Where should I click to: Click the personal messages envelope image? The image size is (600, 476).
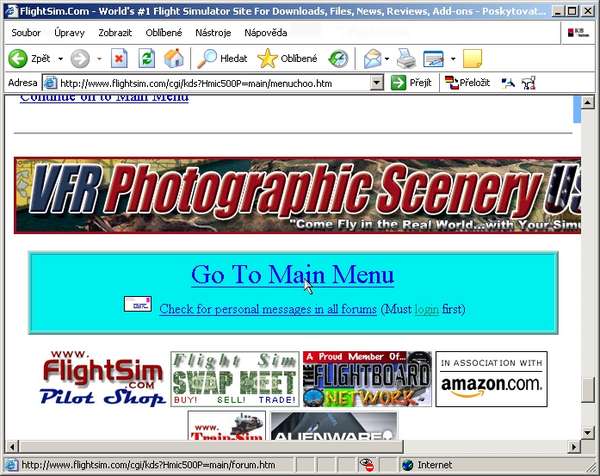pyautogui.click(x=138, y=304)
